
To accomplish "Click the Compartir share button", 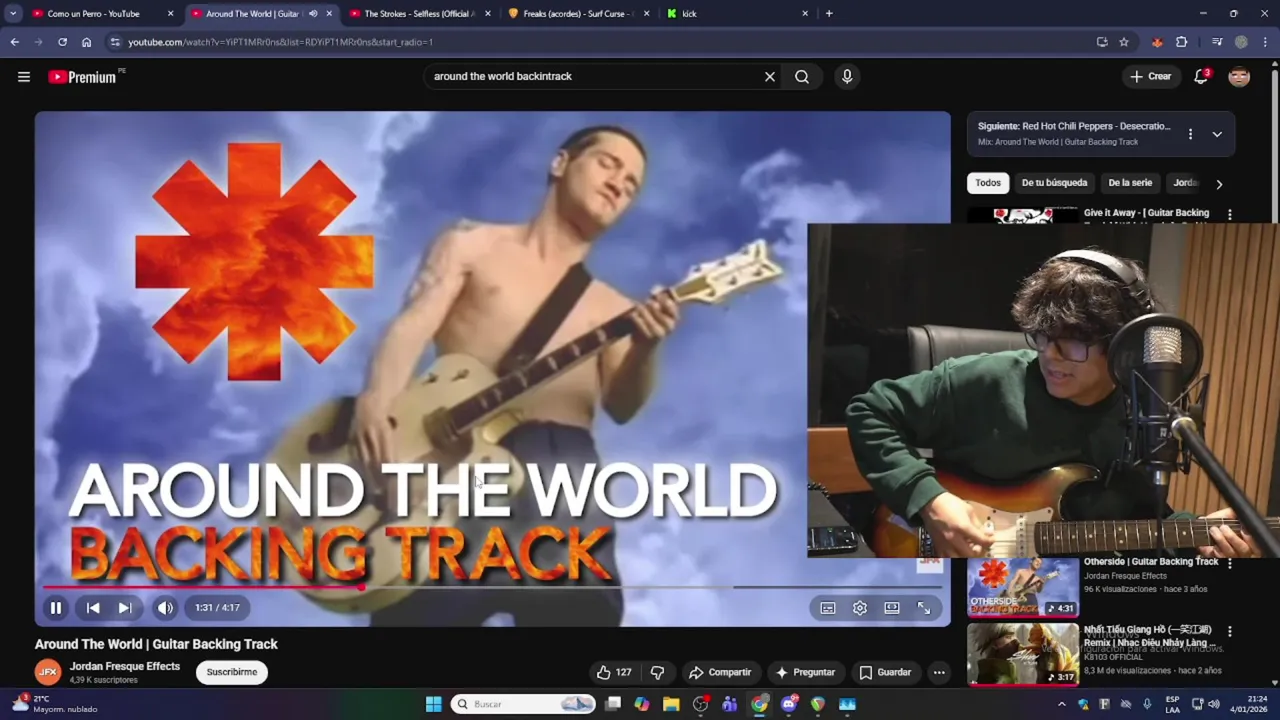I will (x=720, y=672).
